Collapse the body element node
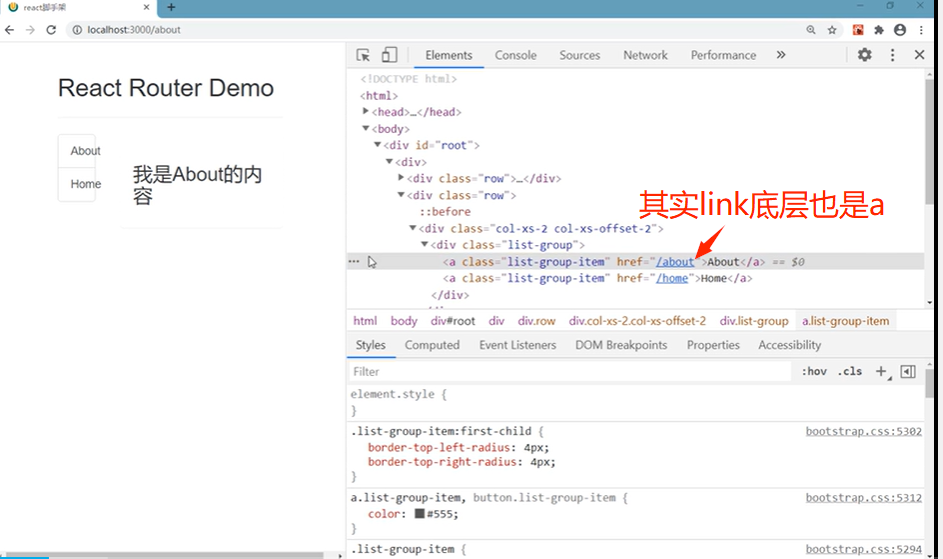 point(365,128)
